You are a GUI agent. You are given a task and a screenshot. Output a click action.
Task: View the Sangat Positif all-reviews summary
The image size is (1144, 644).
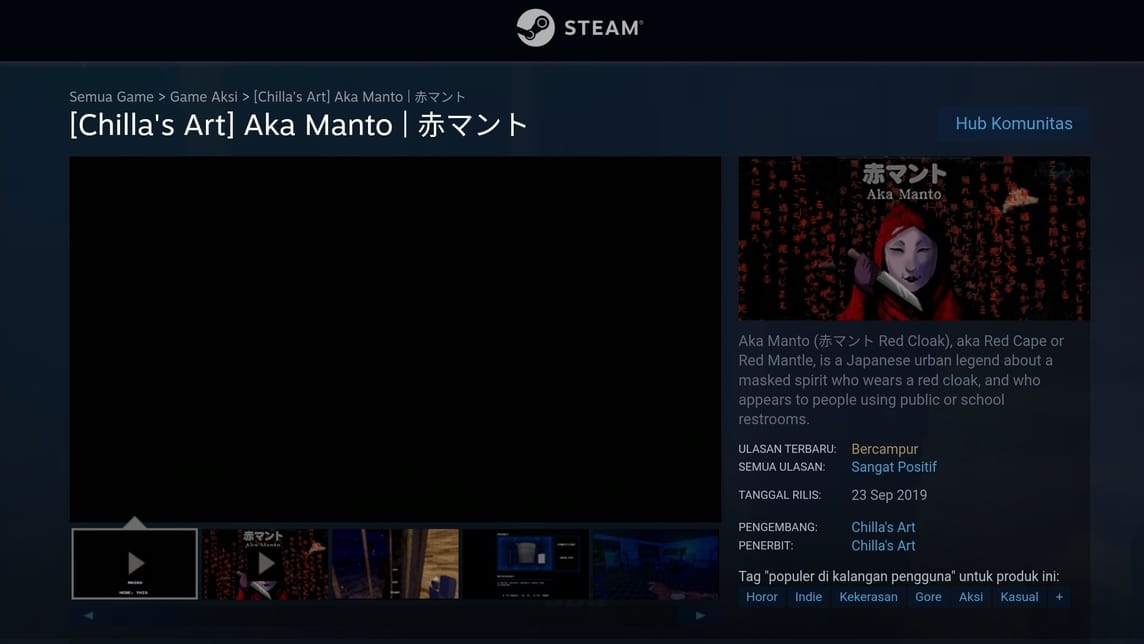893,467
